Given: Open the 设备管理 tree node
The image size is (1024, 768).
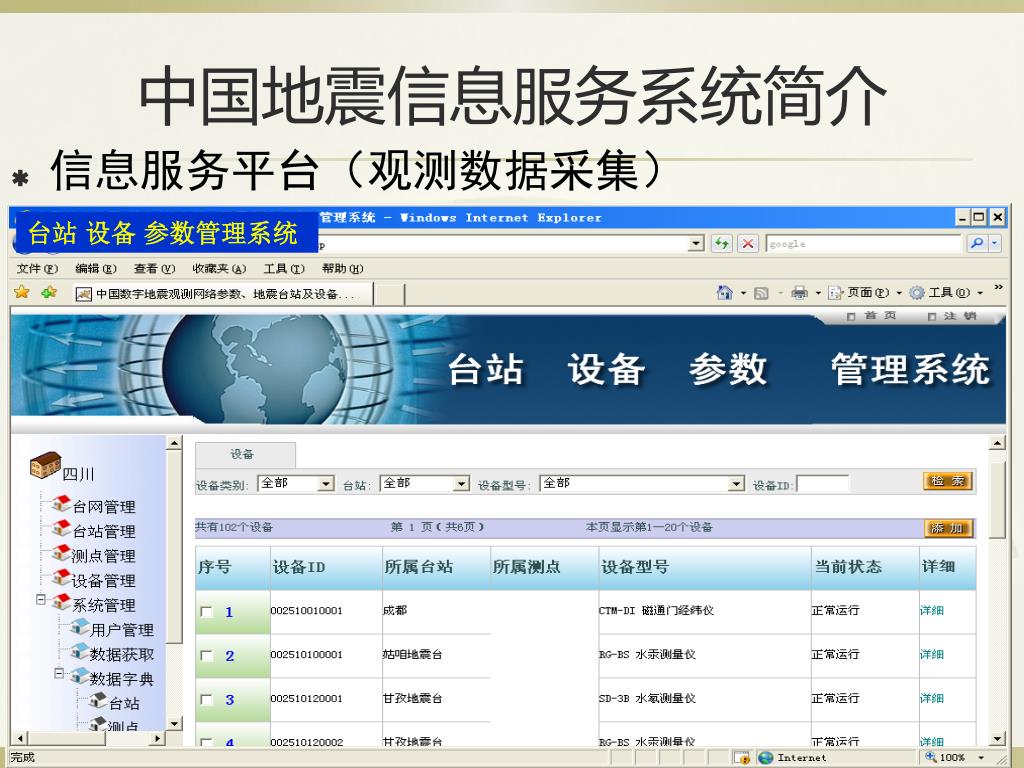Looking at the screenshot, I should pos(103,581).
